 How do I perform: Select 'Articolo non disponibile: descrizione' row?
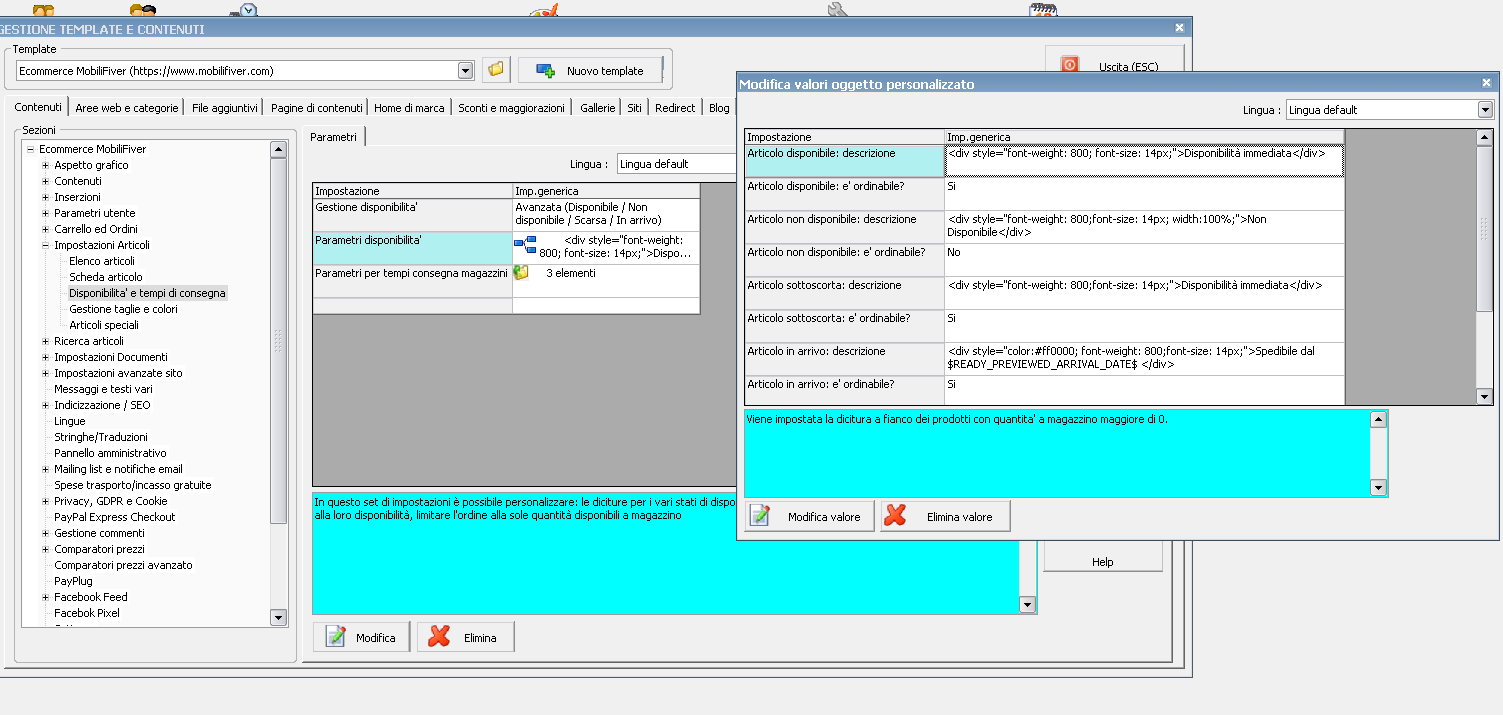click(1044, 226)
